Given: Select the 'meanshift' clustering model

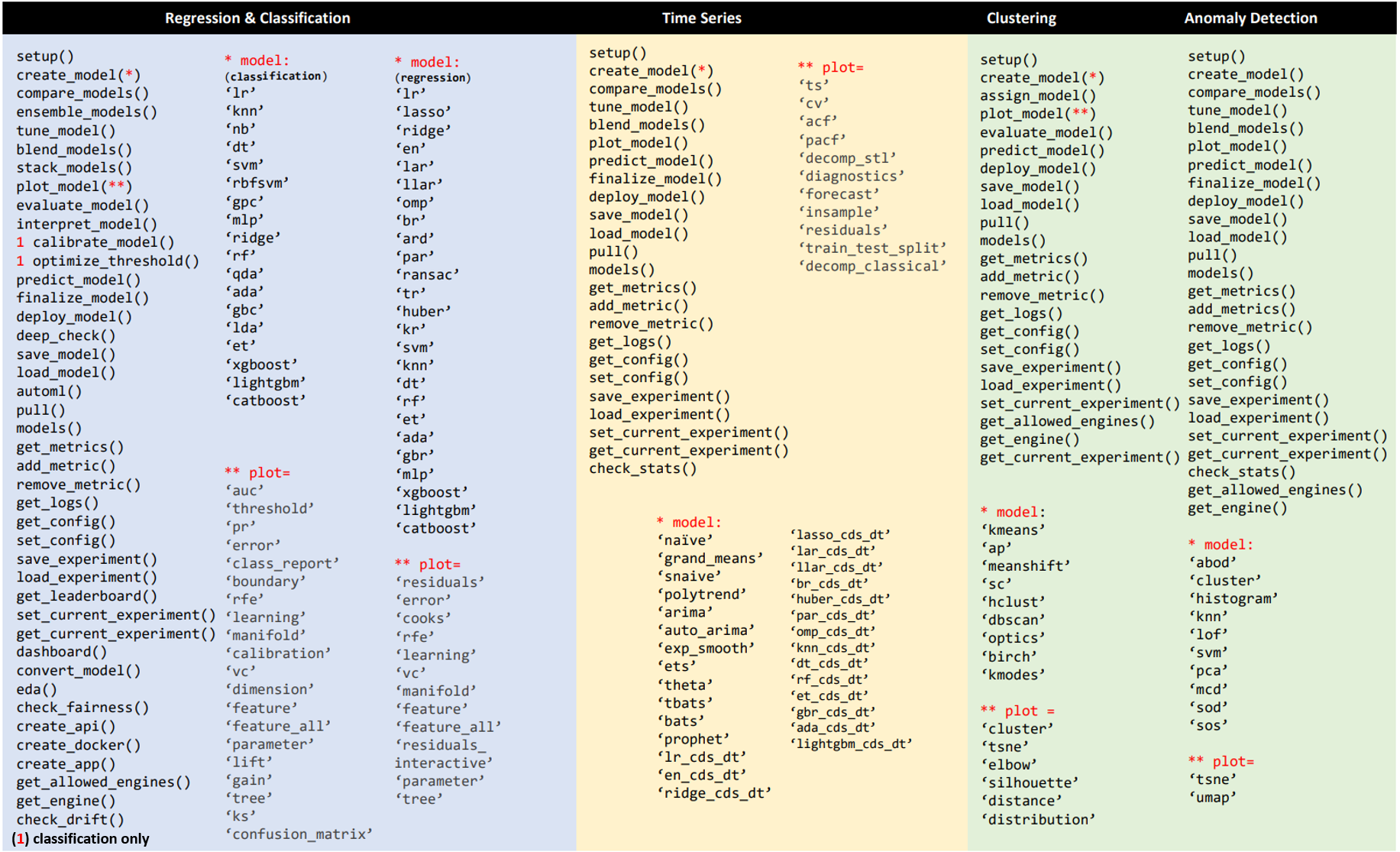Looking at the screenshot, I should [x=1025, y=566].
